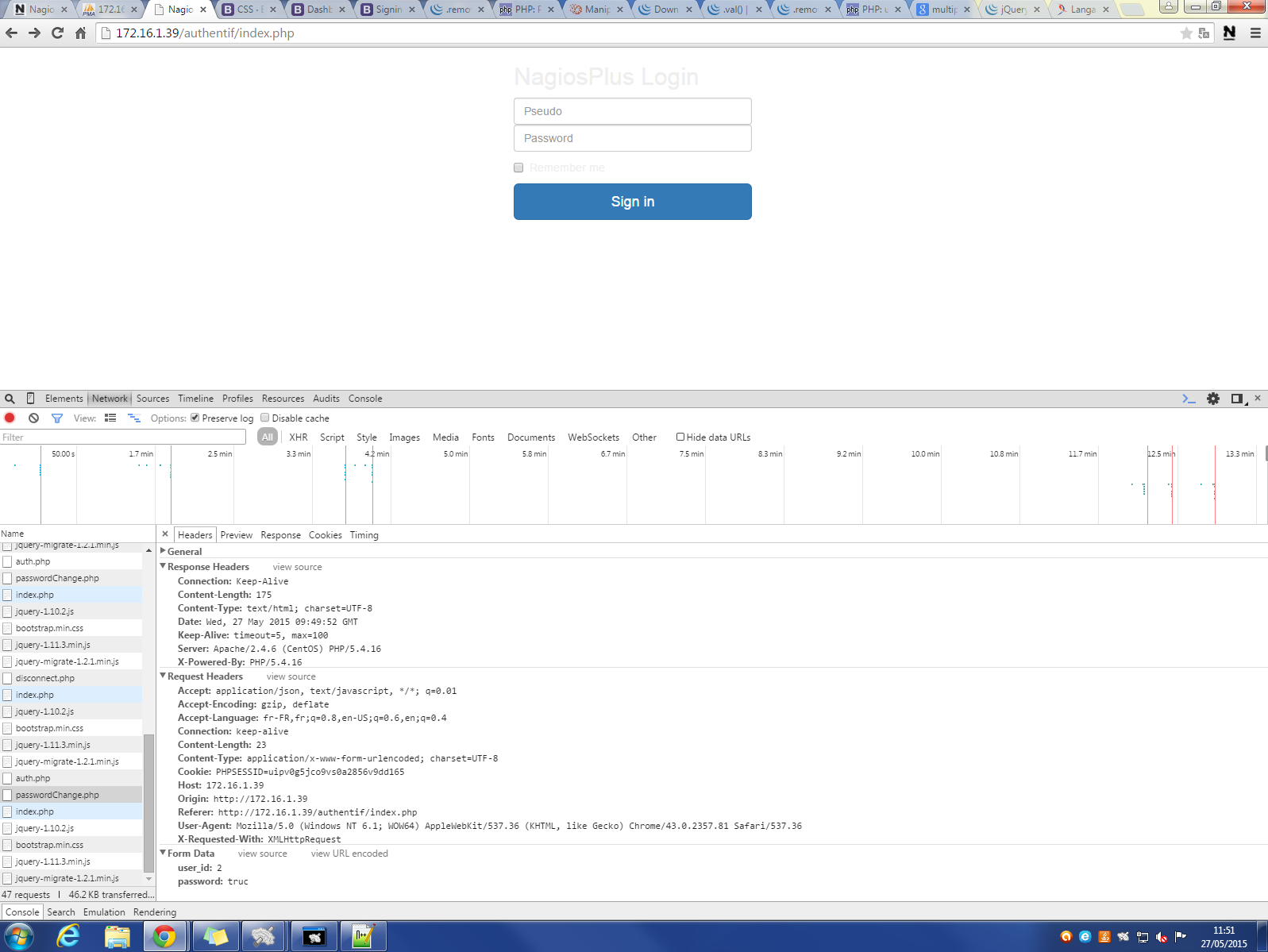Viewport: 1268px width, 952px height.
Task: Open the Search drawer tab
Action: (61, 912)
